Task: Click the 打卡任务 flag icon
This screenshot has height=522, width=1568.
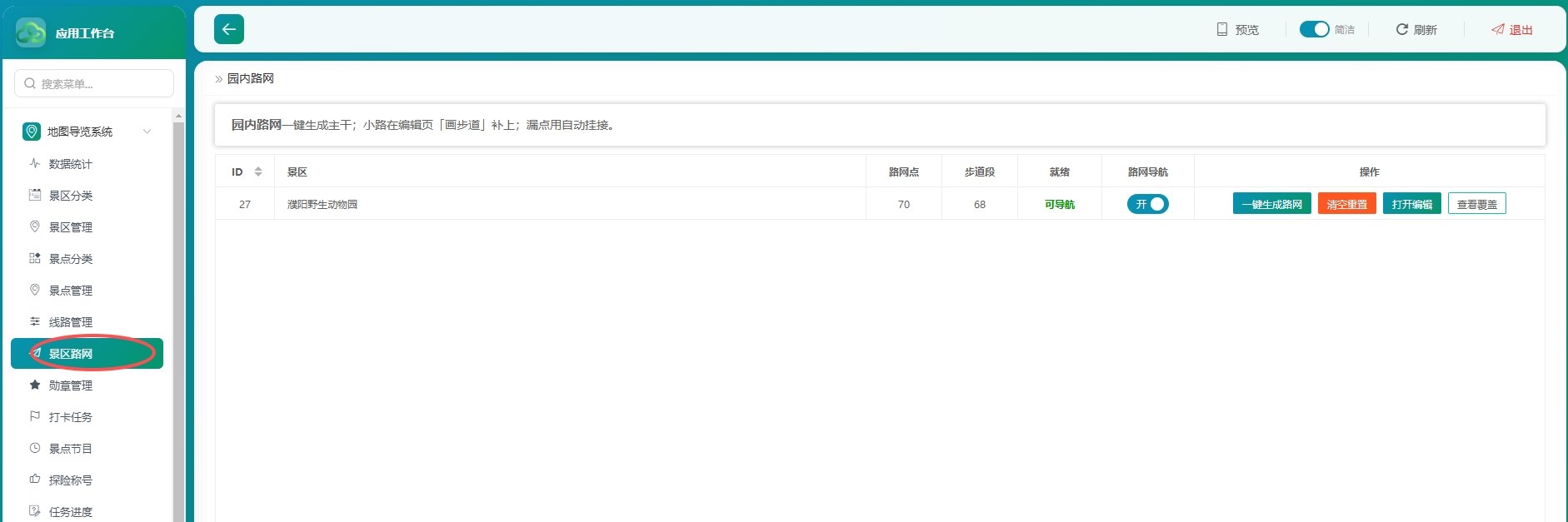Action: 35,416
